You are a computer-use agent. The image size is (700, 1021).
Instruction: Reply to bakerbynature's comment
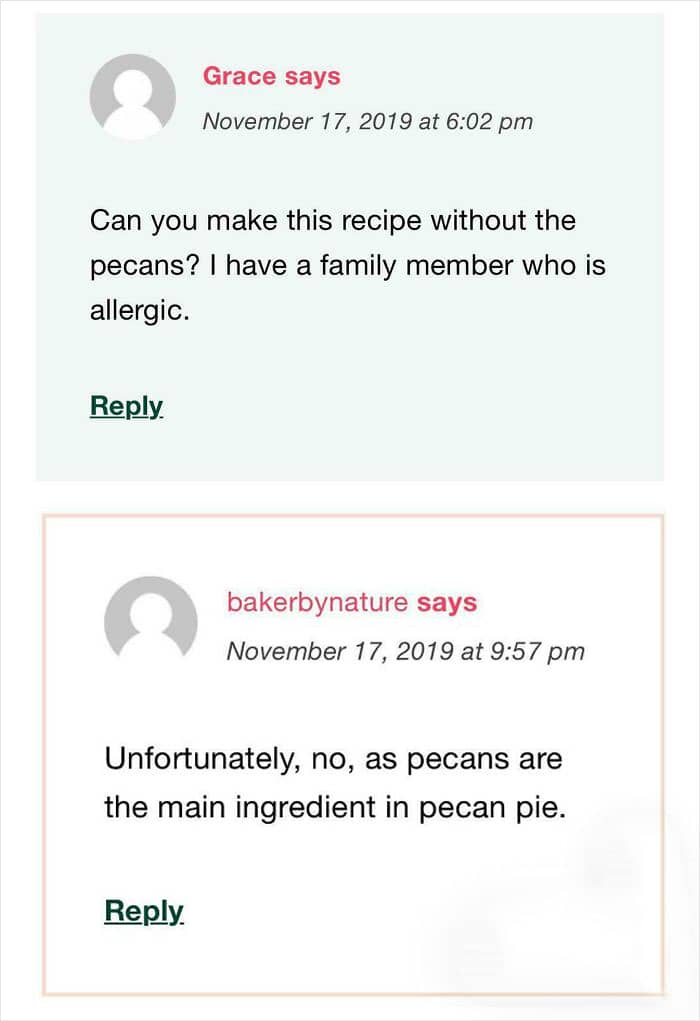pos(144,911)
